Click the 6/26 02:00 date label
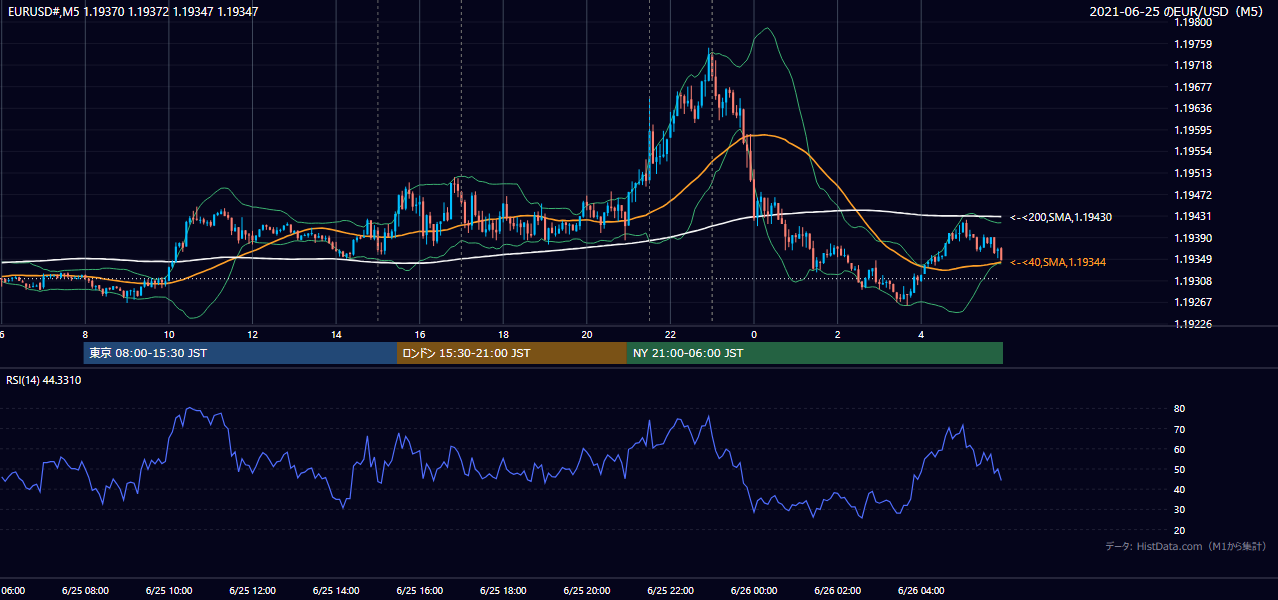 pyautogui.click(x=838, y=591)
